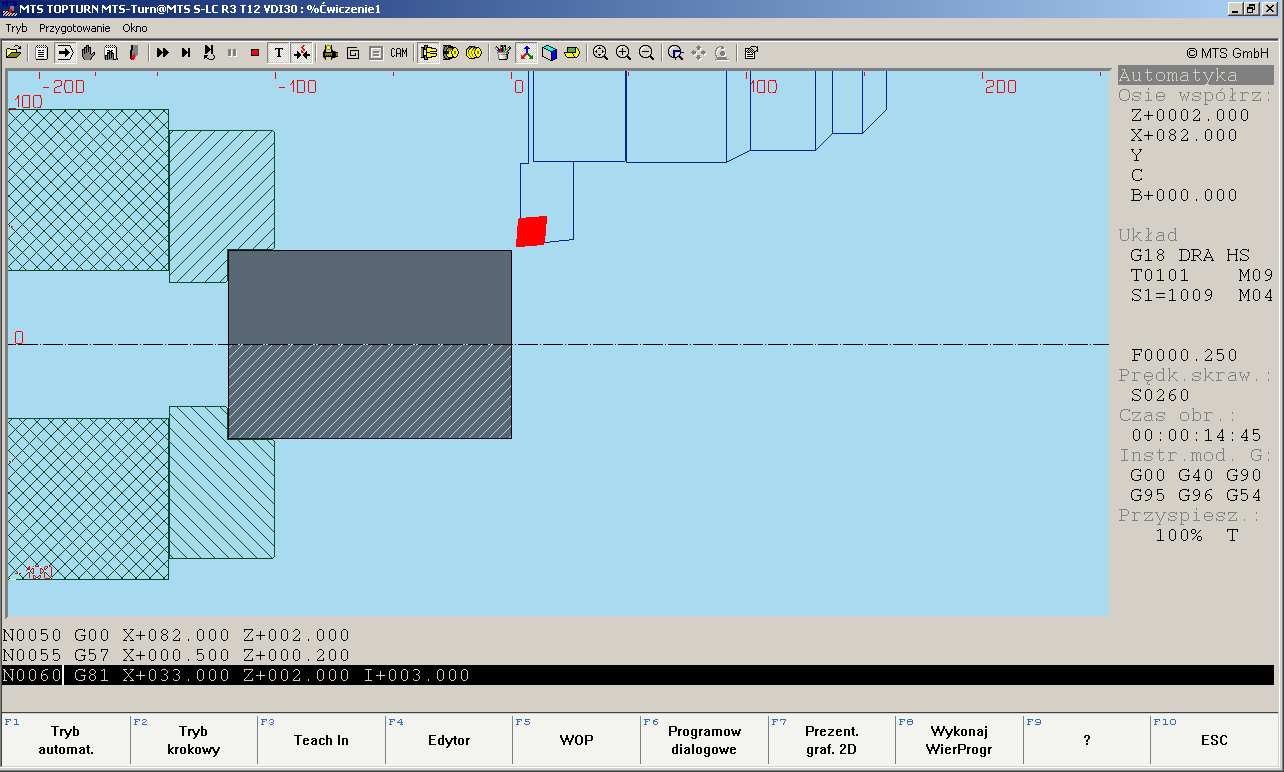This screenshot has height=772, width=1284.
Task: Click the machine chart icon in toolbar
Action: [111, 52]
